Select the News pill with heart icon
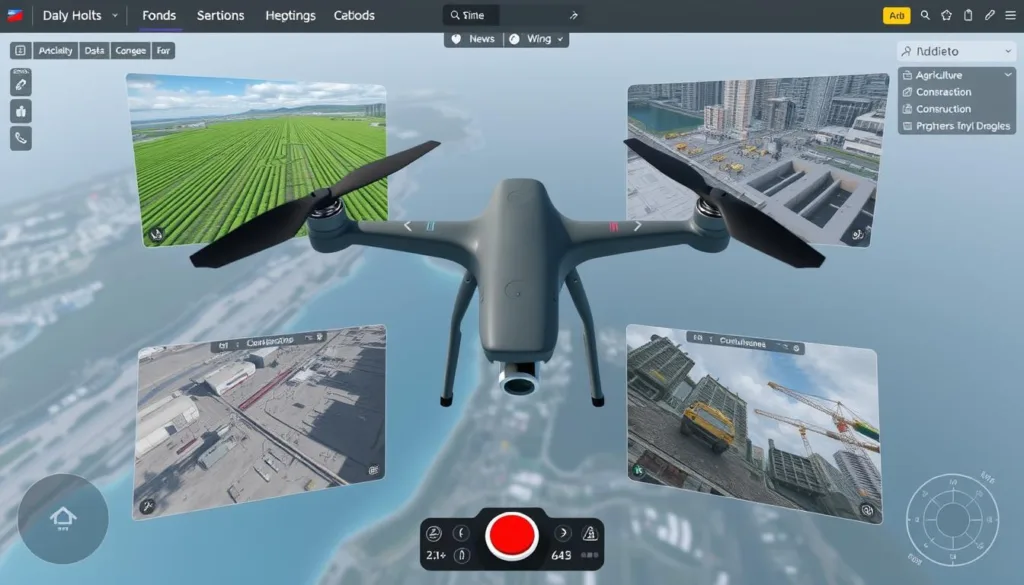Screen dimensions: 1024x585 (473, 39)
